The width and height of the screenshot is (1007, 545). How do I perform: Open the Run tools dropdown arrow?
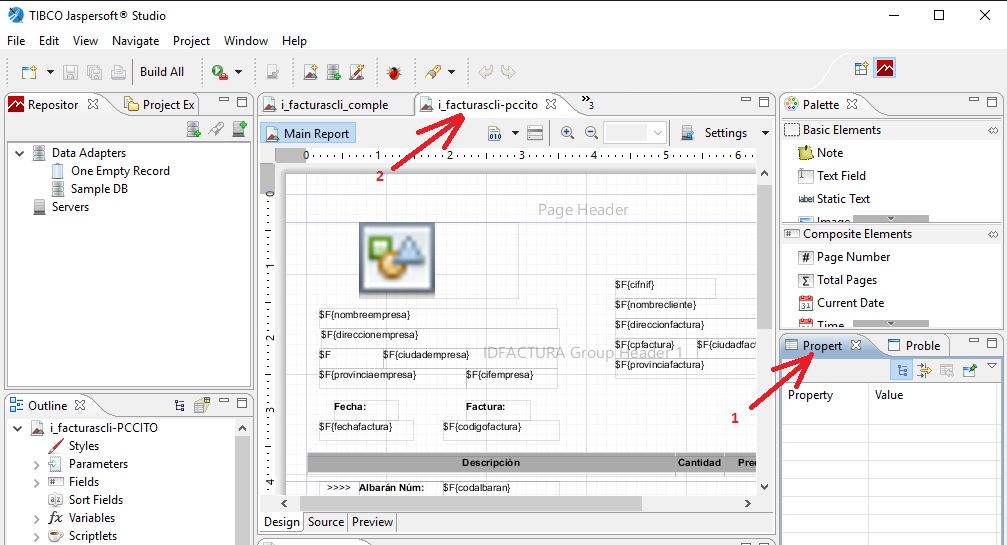(x=238, y=72)
